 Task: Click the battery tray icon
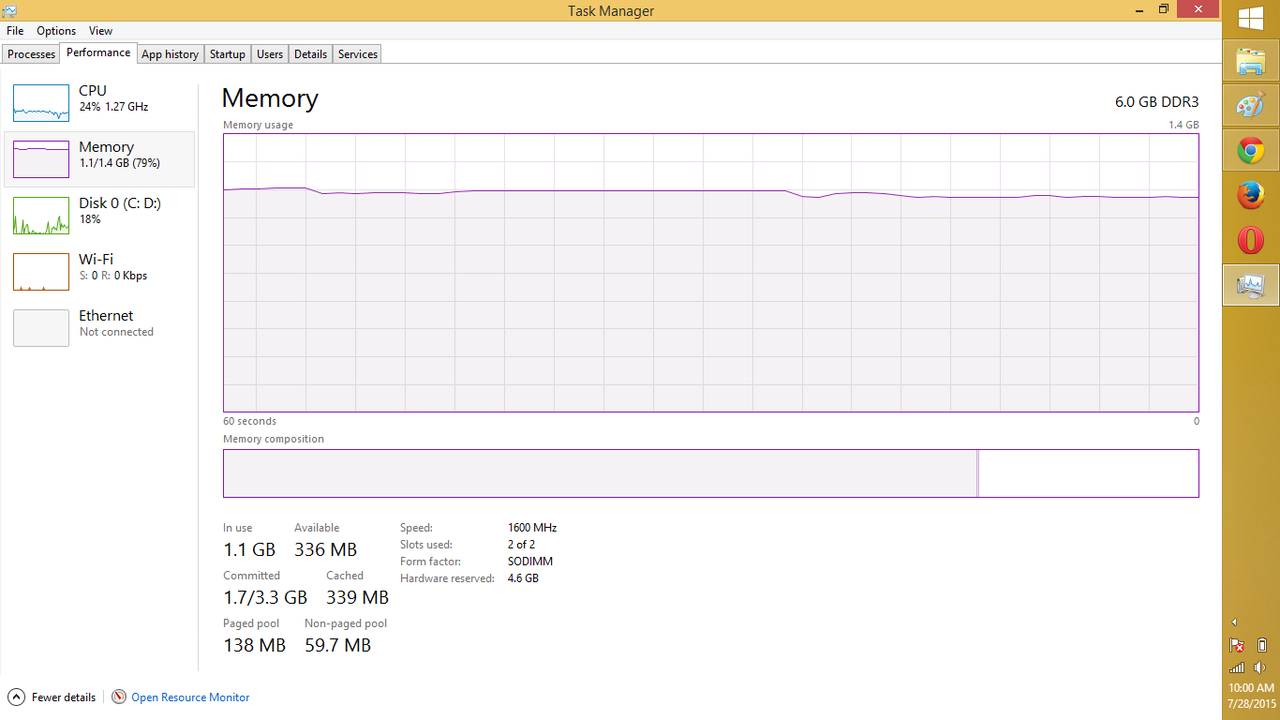point(1262,645)
